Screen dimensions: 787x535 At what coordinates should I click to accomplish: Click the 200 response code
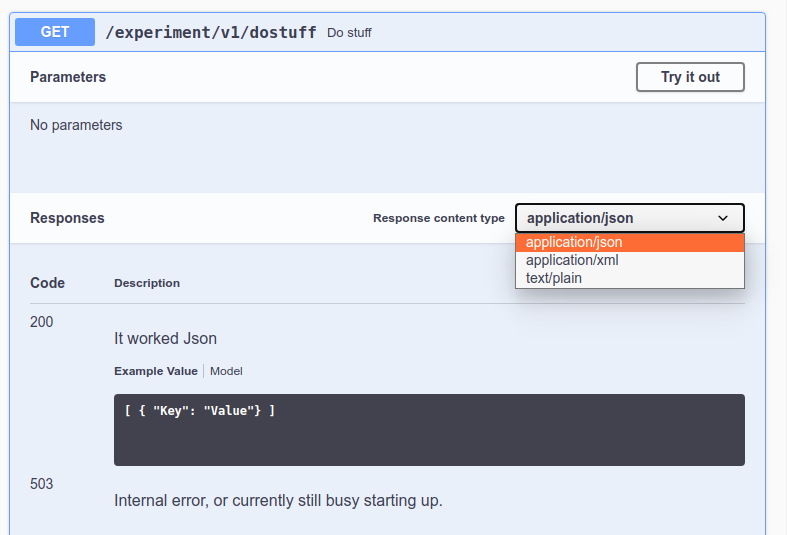point(41,322)
